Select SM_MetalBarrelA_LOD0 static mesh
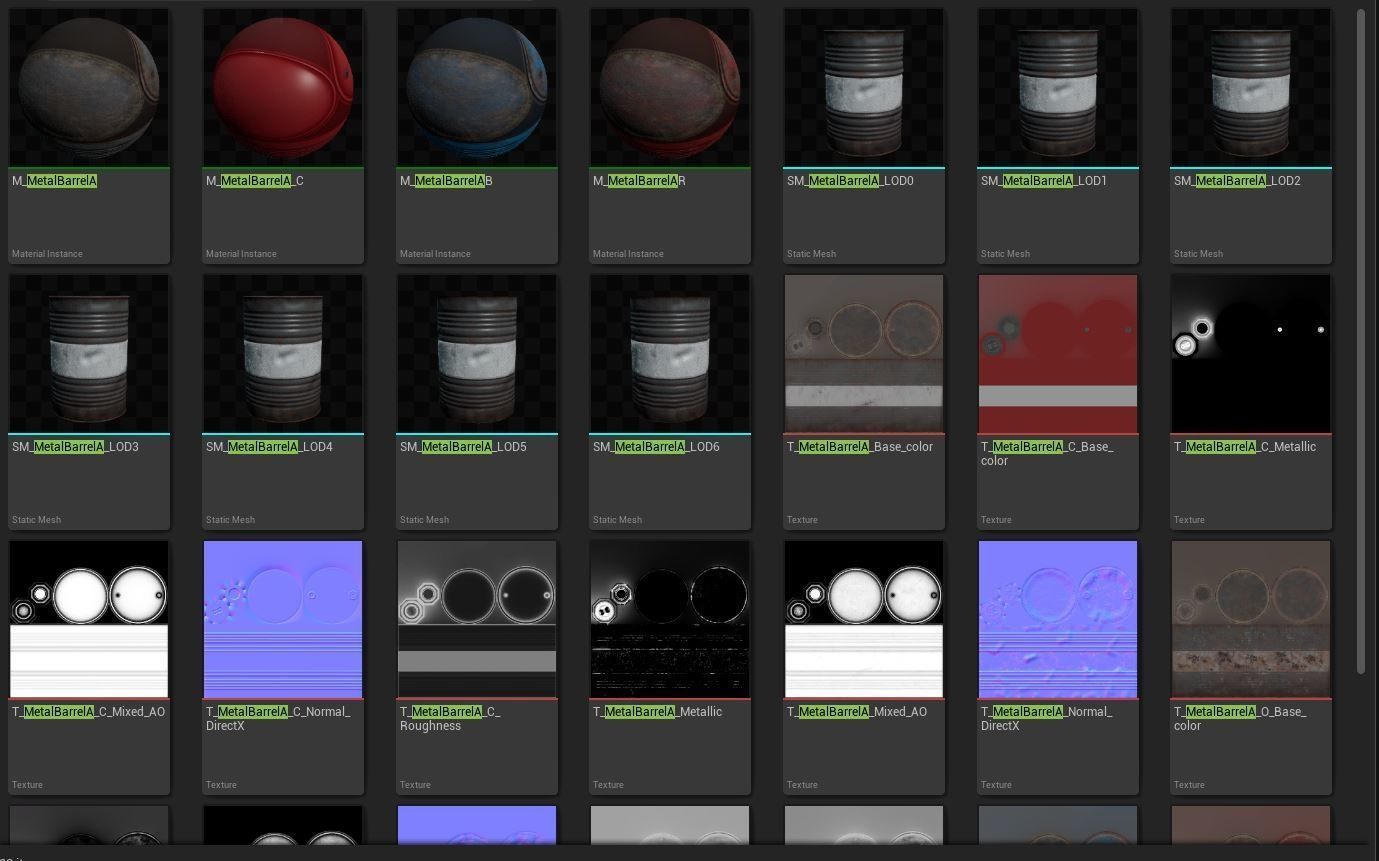Viewport: 1379px width, 861px height. (x=864, y=136)
